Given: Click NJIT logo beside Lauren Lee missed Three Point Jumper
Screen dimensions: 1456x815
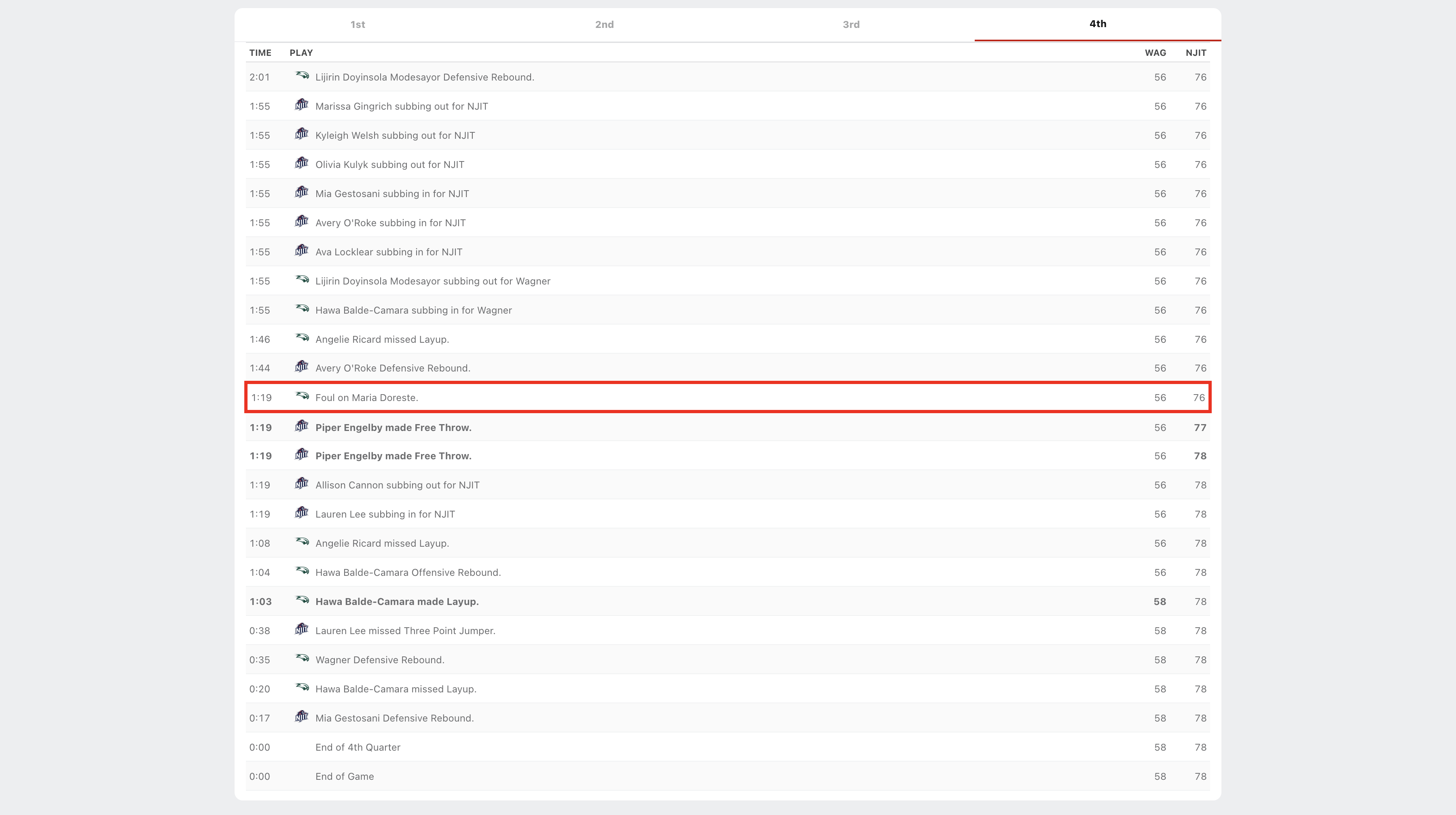Looking at the screenshot, I should pos(302,630).
